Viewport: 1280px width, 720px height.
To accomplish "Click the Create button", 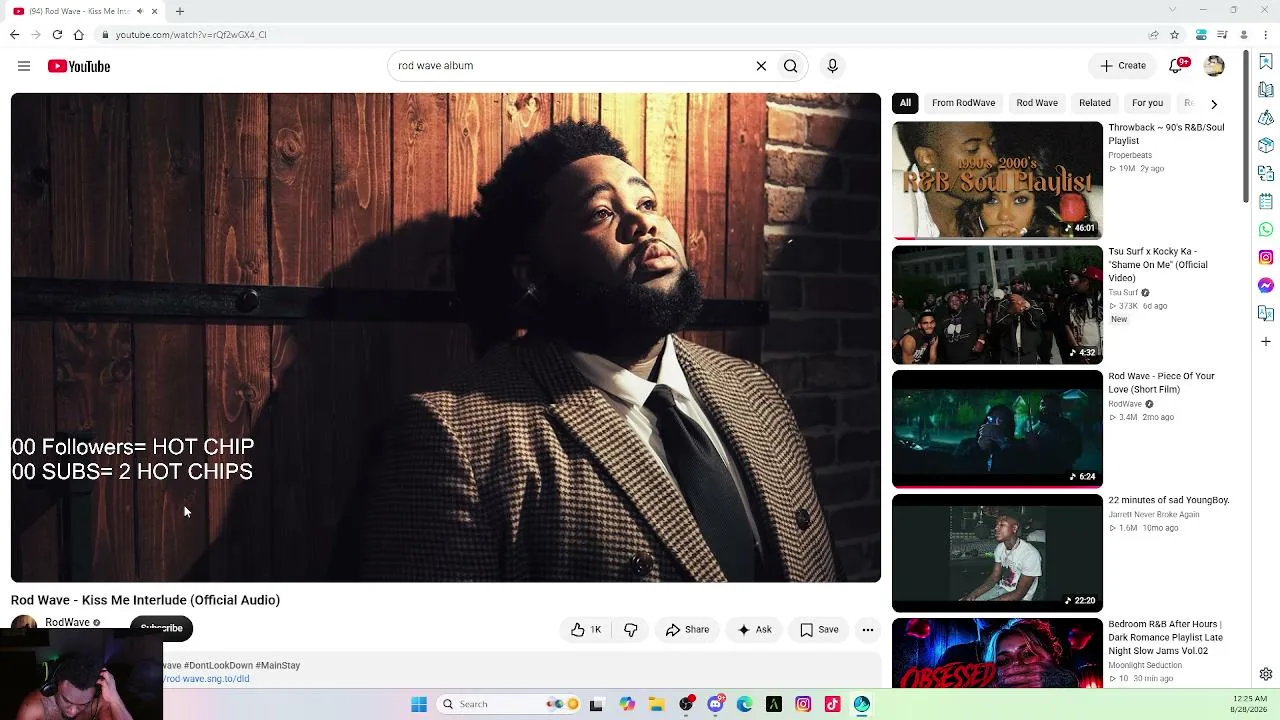I will 1123,66.
